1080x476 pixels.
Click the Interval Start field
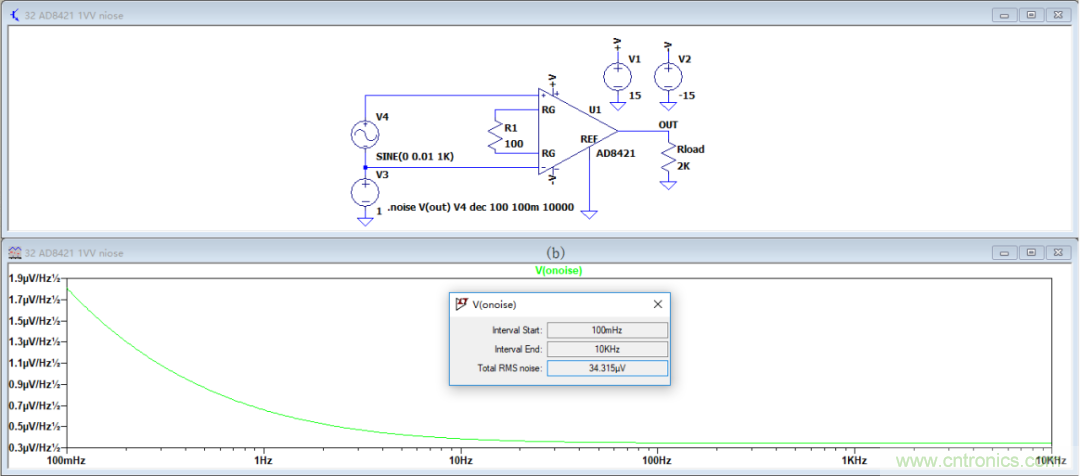(607, 329)
